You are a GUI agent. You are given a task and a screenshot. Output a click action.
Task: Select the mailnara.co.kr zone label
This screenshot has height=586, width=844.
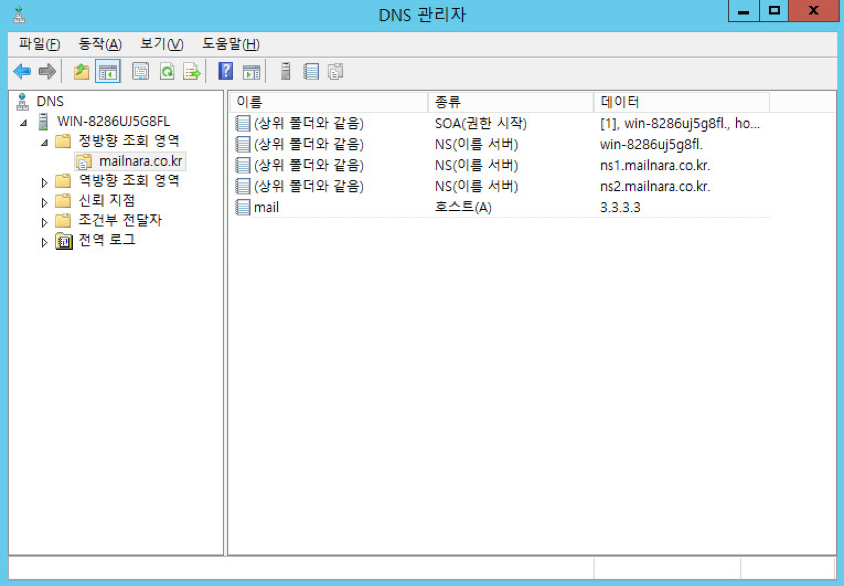click(141, 161)
